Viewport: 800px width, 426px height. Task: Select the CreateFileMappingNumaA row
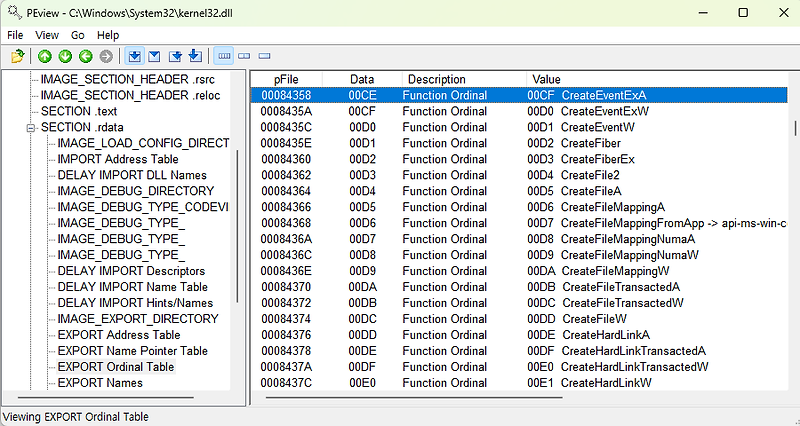pos(519,239)
